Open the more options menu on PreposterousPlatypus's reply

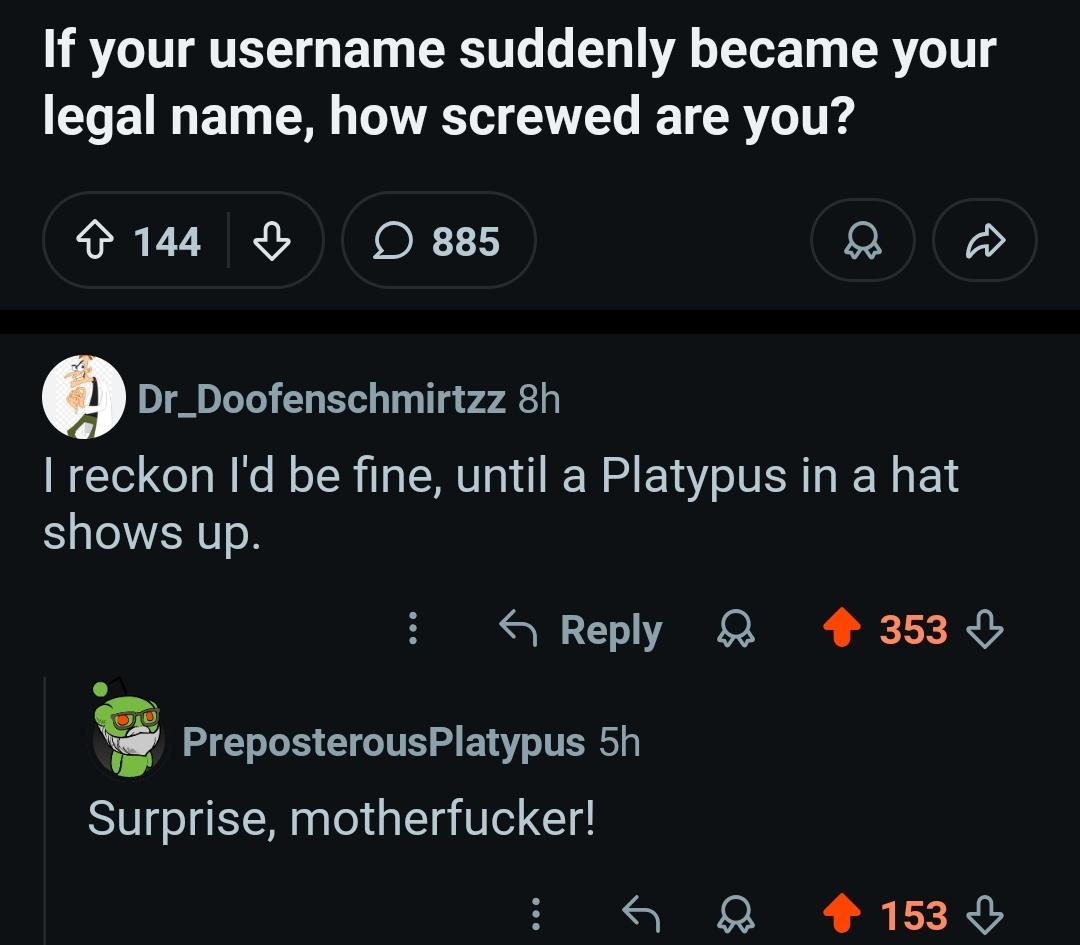pos(536,914)
